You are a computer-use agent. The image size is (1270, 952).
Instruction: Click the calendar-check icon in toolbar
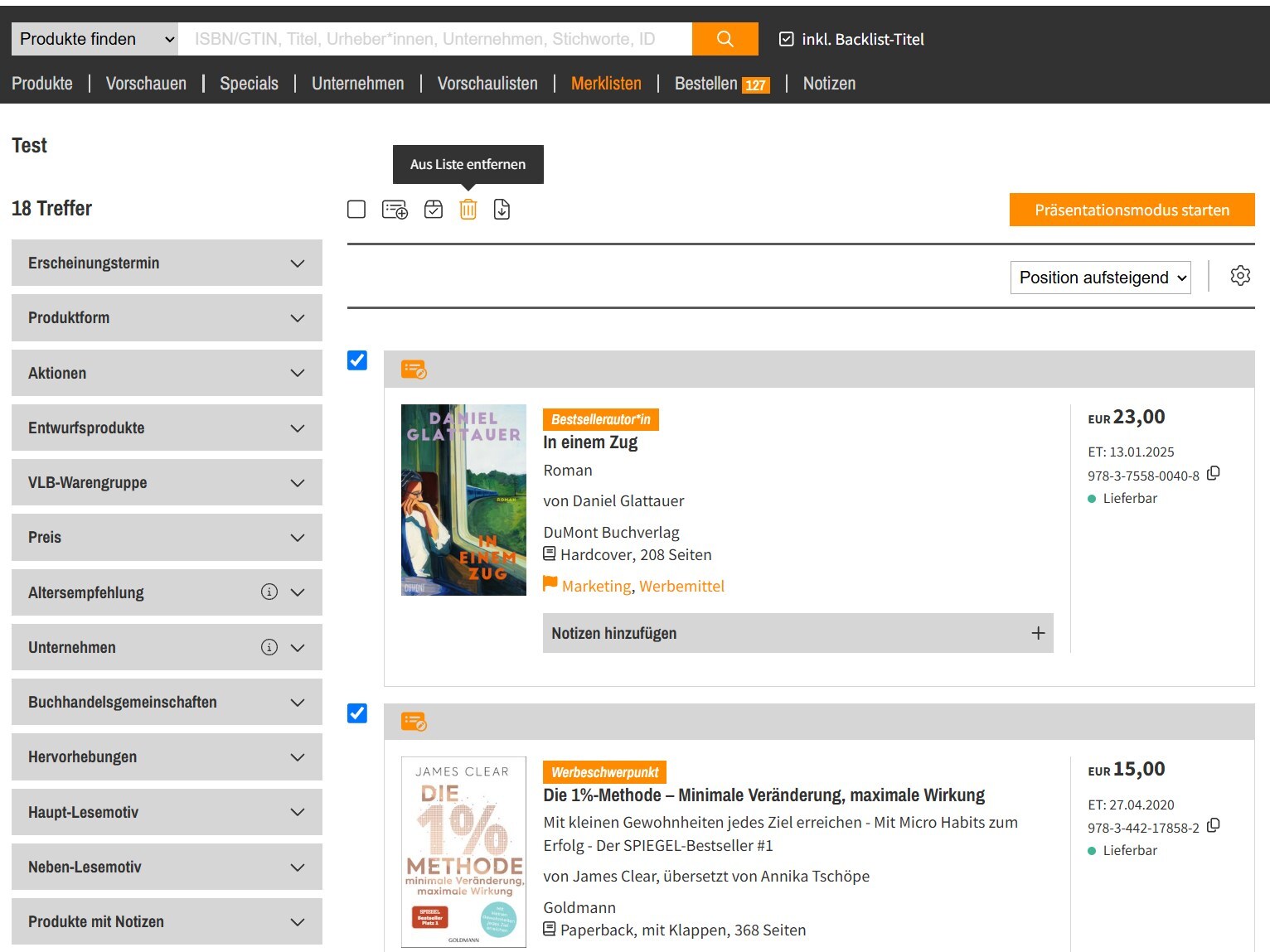[x=434, y=210]
